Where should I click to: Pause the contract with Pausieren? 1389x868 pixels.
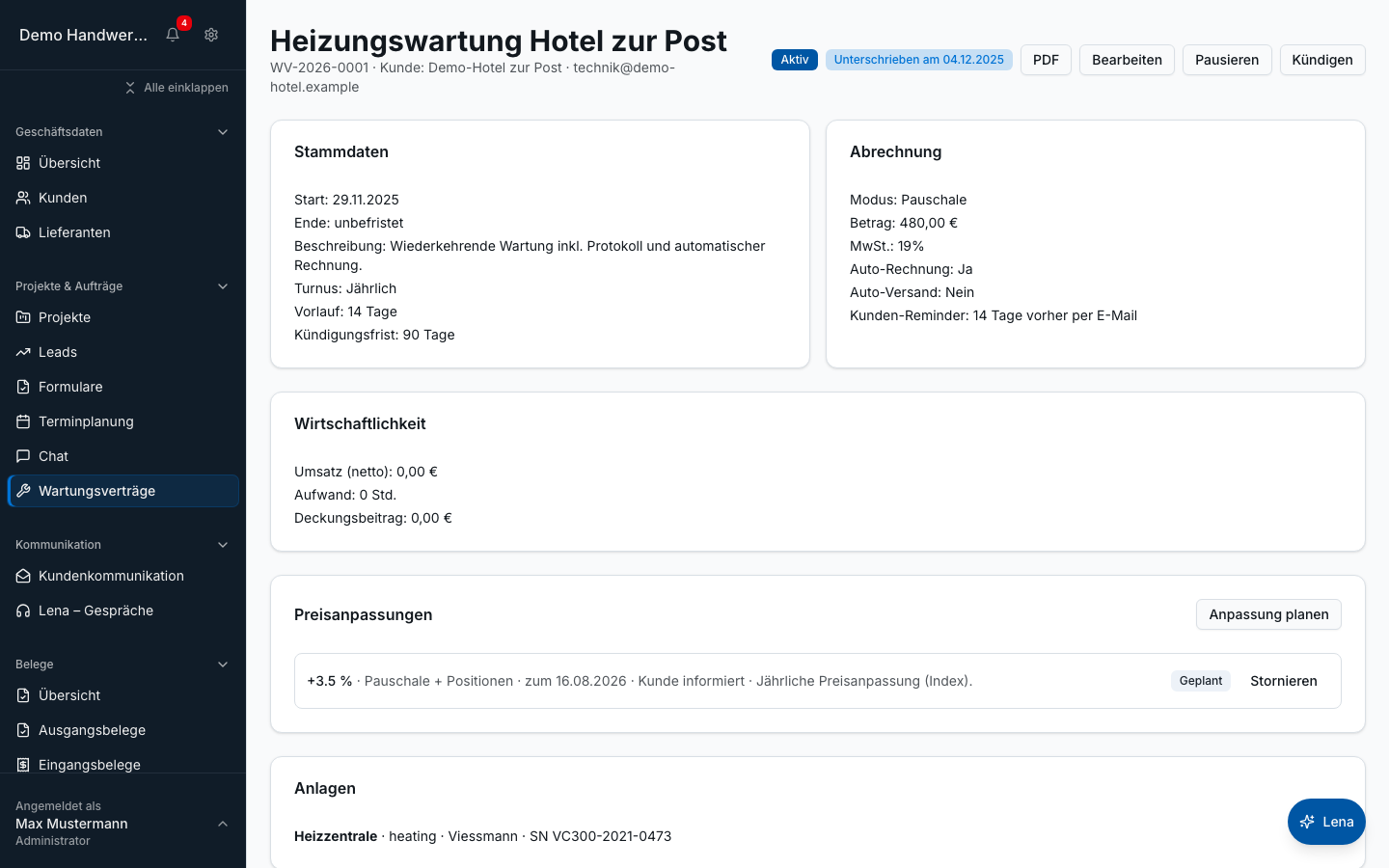pyautogui.click(x=1227, y=60)
